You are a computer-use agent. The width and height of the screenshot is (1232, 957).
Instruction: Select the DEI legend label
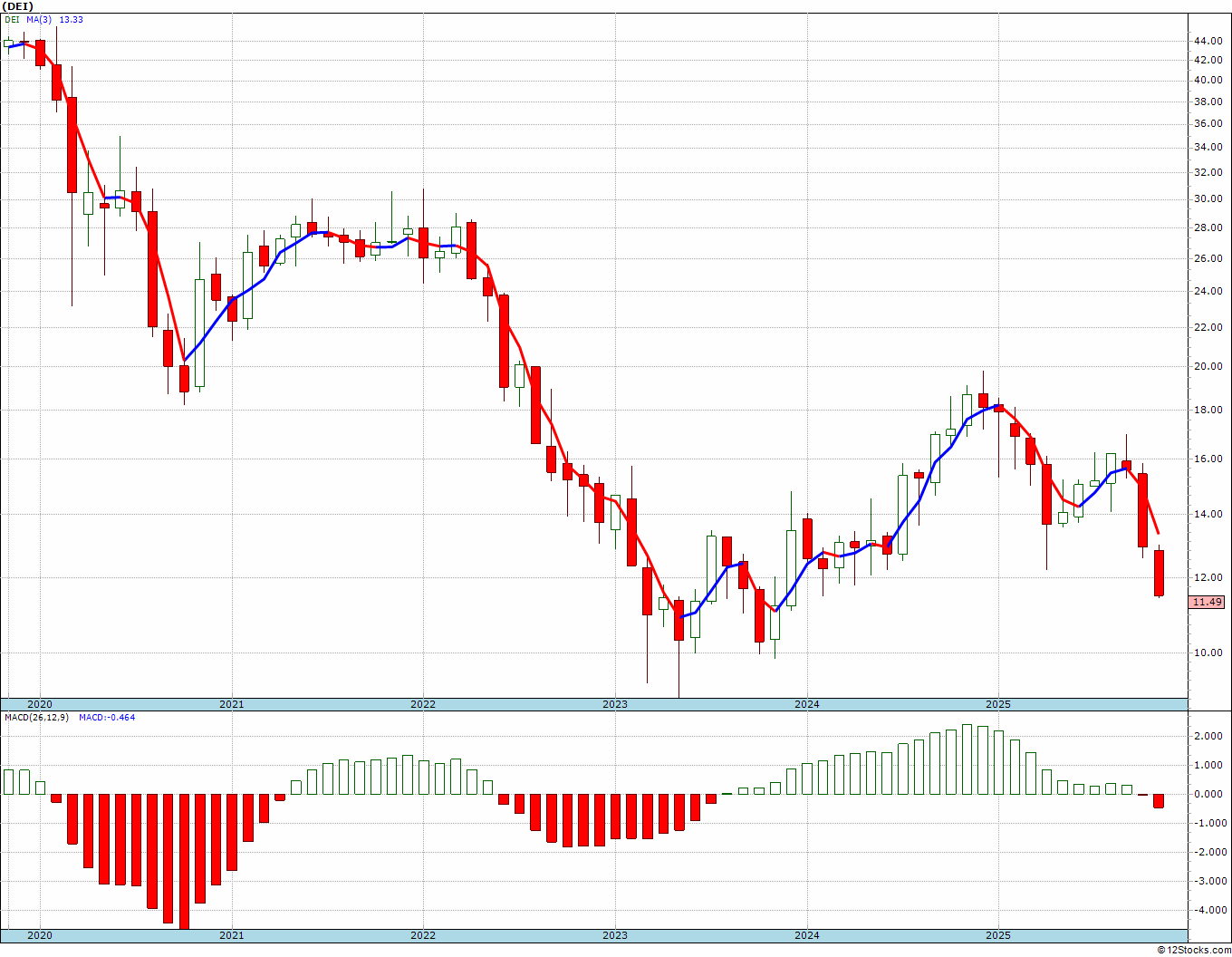(x=12, y=19)
